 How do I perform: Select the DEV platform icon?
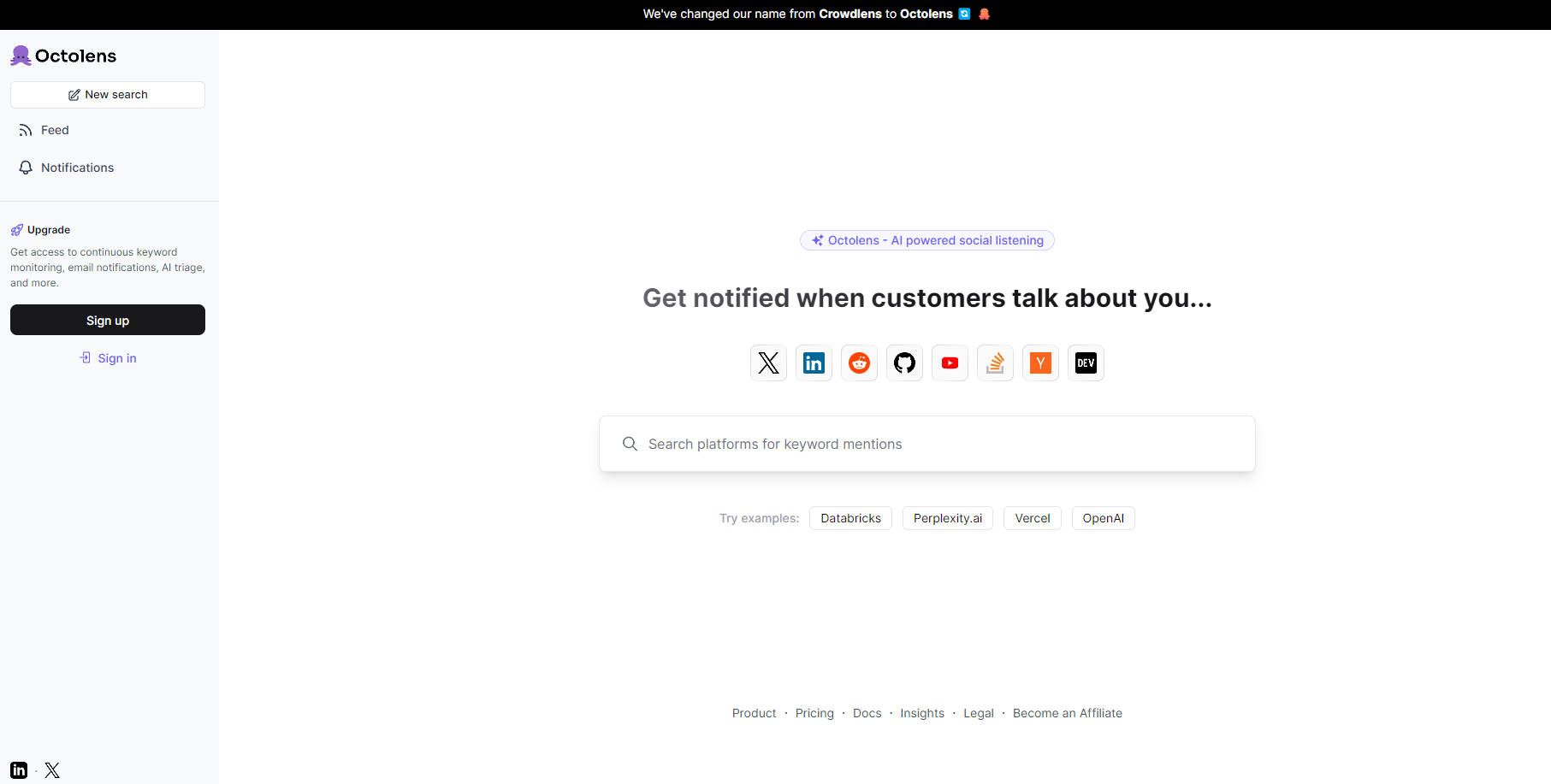point(1086,363)
